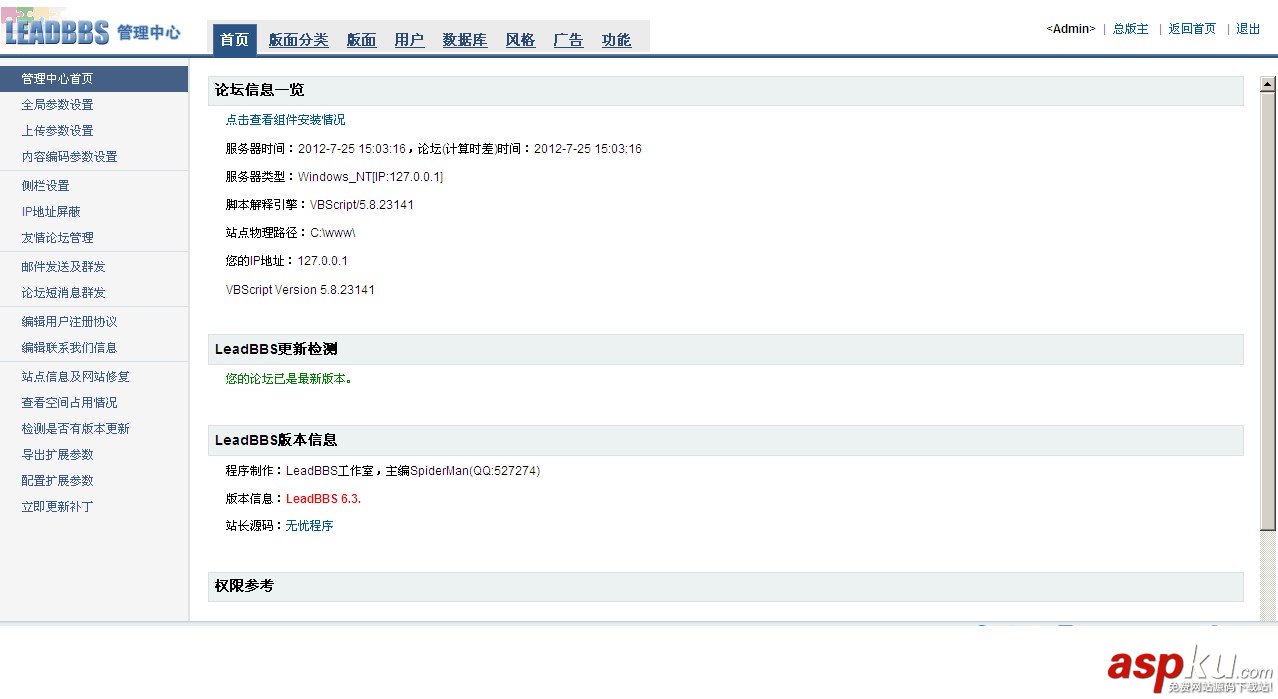Click the LeadBBS版本信息 header
1278x699 pixels.
coord(726,440)
